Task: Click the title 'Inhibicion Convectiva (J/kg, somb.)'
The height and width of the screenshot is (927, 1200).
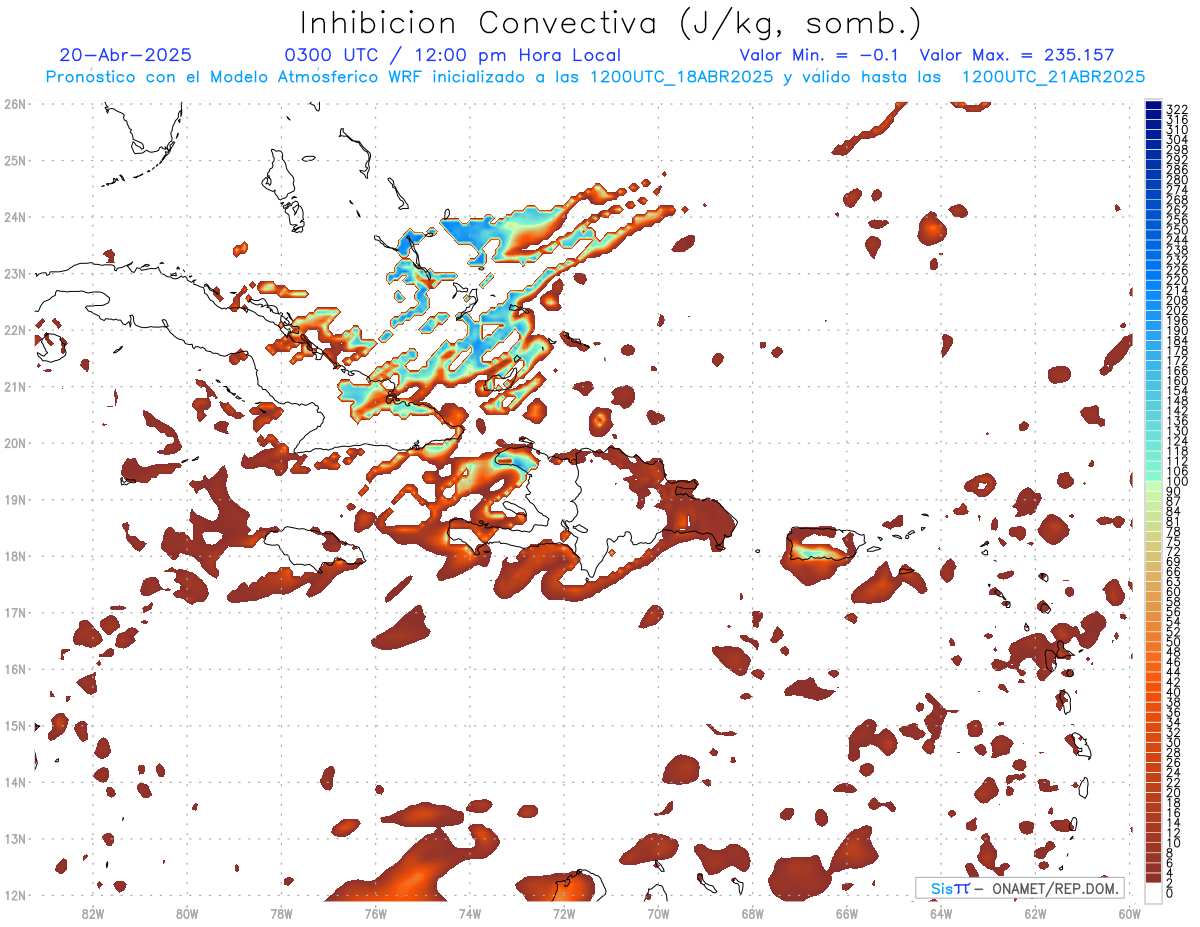Action: tap(610, 24)
